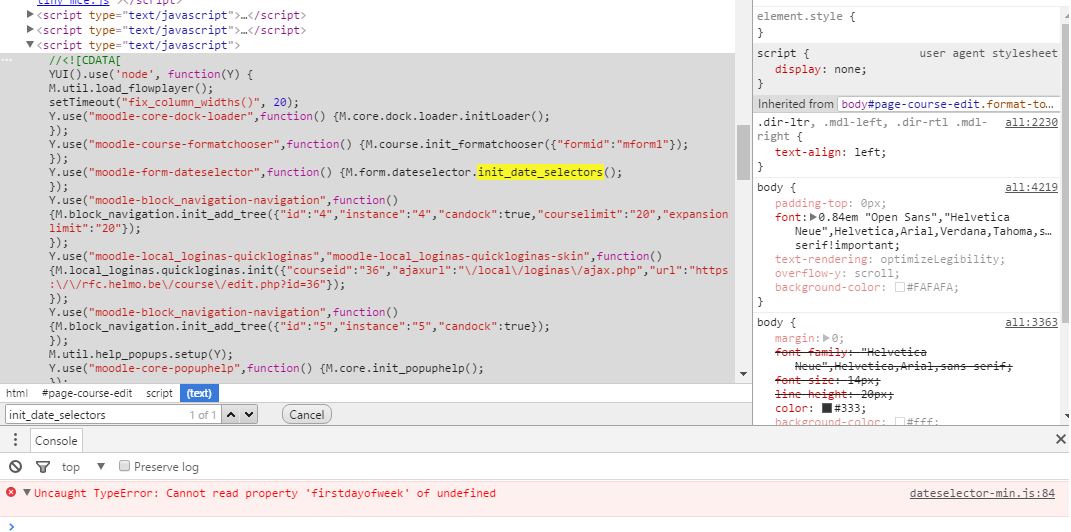Image resolution: width=1071 pixels, height=532 pixels.
Task: Clear the console with the clear icon
Action: pyautogui.click(x=15, y=467)
